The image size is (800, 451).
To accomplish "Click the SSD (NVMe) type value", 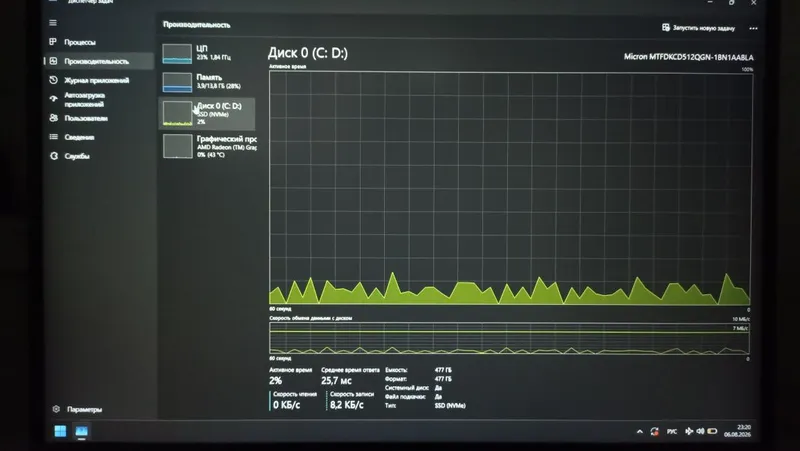I will point(450,406).
